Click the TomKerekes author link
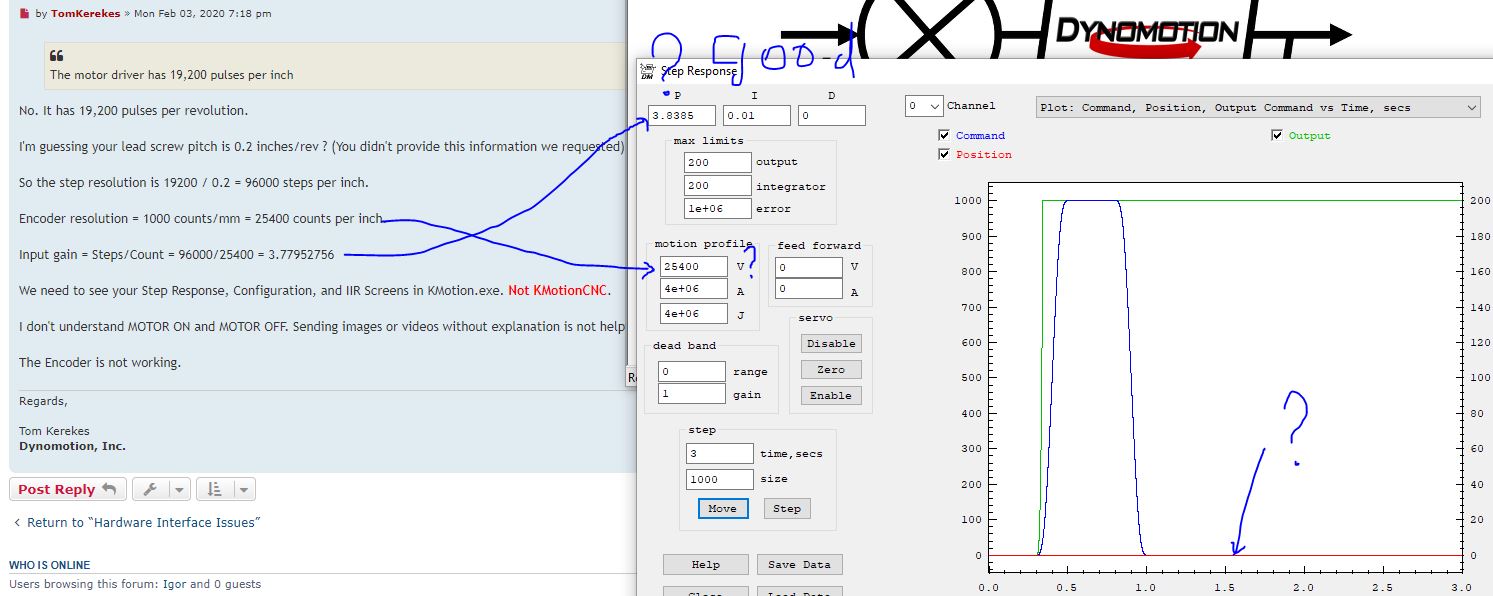The width and height of the screenshot is (1493, 596). coord(85,14)
